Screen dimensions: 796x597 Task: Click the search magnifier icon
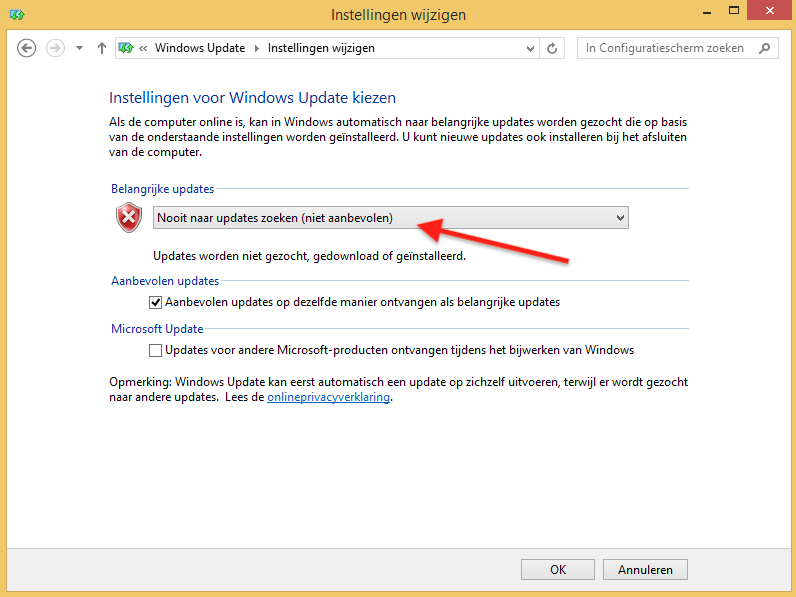coord(765,48)
